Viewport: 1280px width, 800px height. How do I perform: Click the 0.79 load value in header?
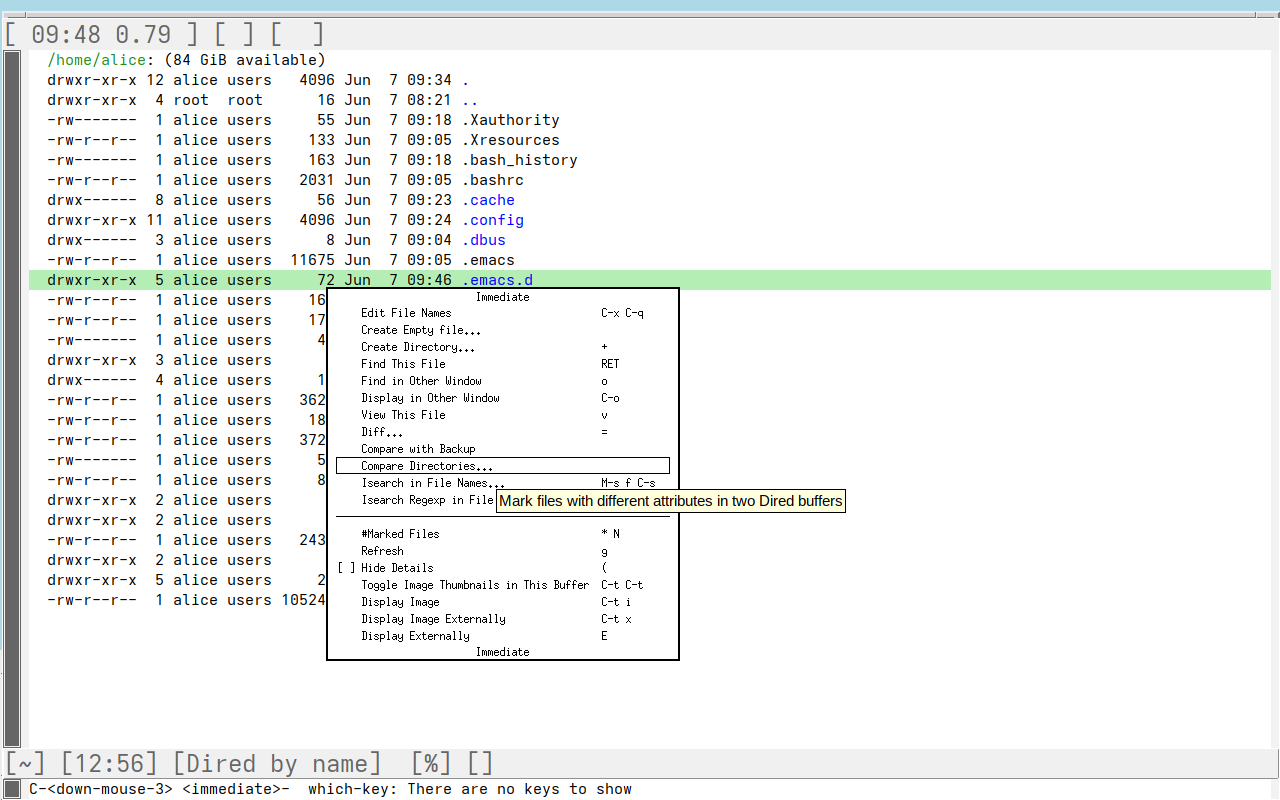143,34
